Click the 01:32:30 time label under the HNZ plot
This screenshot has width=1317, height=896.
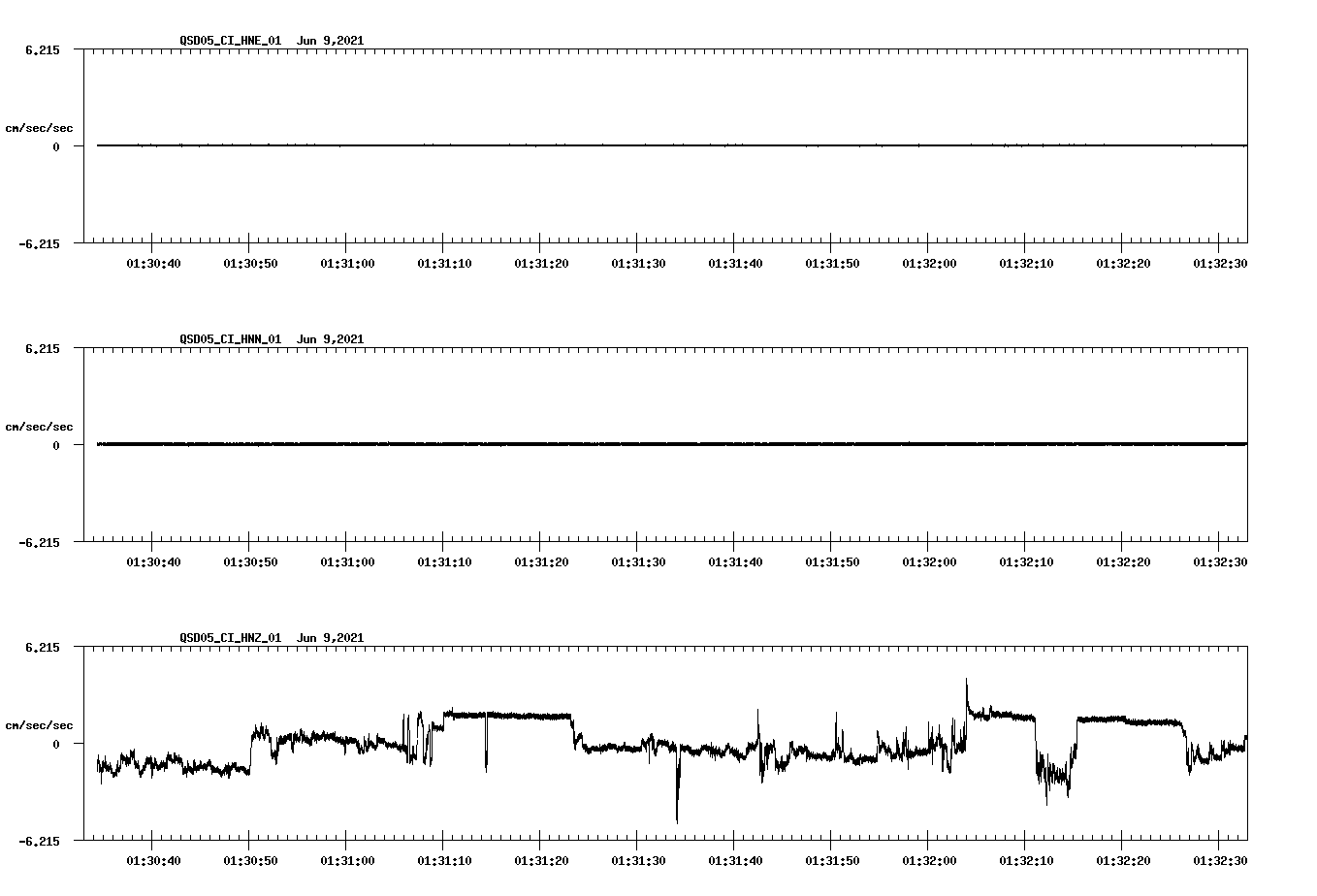point(1220,861)
